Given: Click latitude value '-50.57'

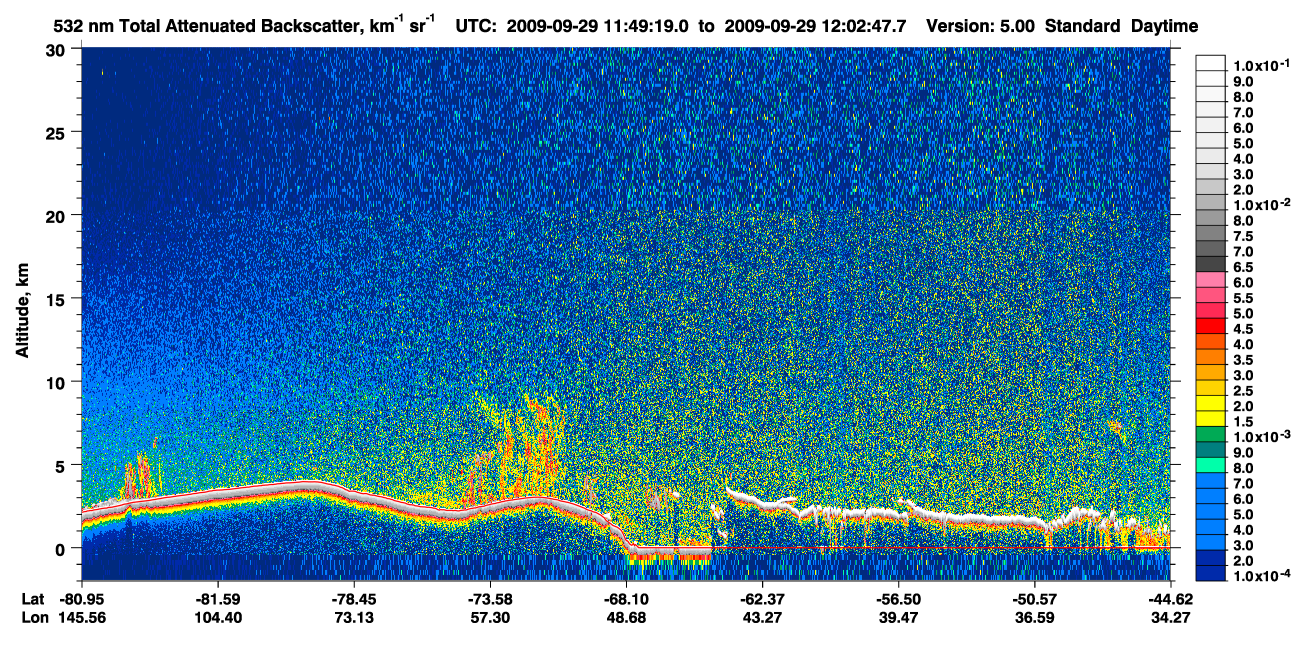Looking at the screenshot, I should 1034,598.
